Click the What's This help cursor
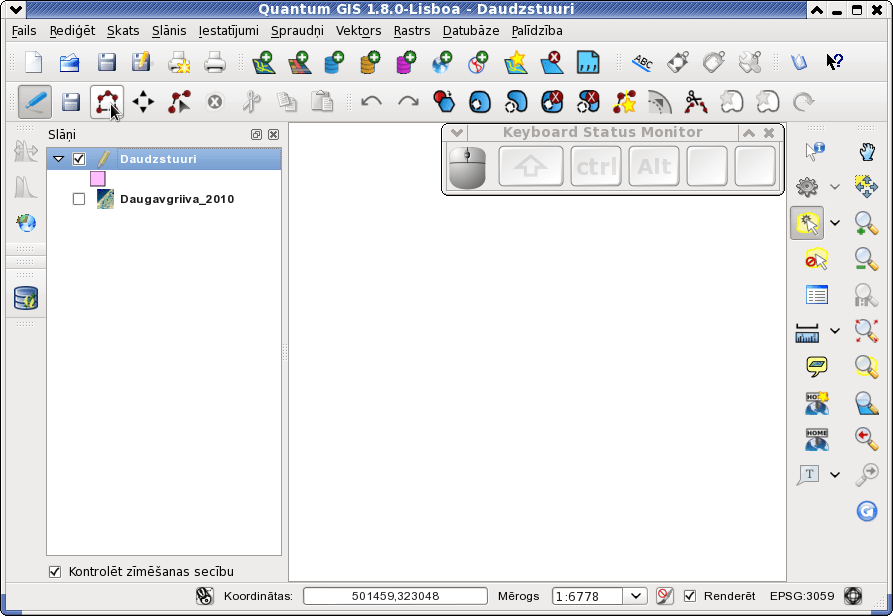This screenshot has width=893, height=616. pyautogui.click(x=834, y=61)
